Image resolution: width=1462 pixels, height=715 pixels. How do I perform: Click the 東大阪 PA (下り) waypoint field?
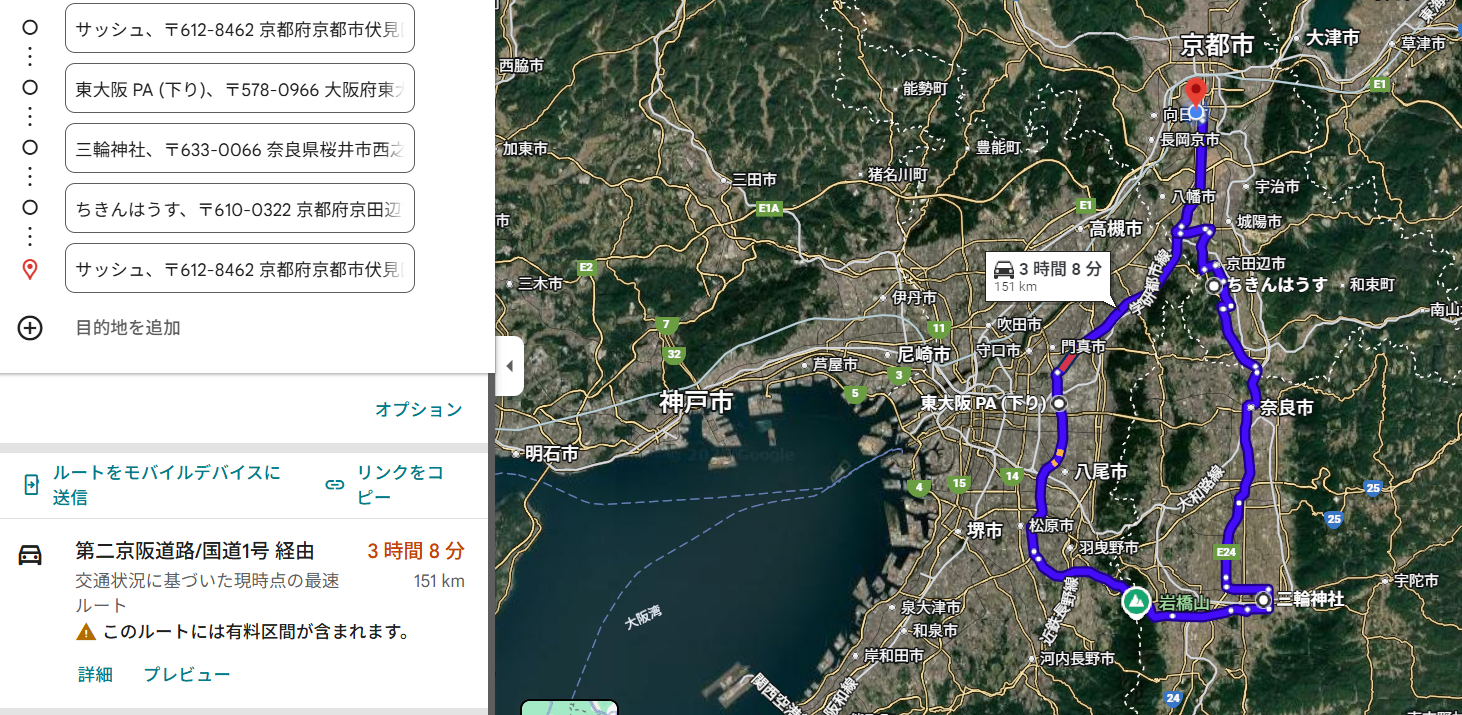point(240,88)
